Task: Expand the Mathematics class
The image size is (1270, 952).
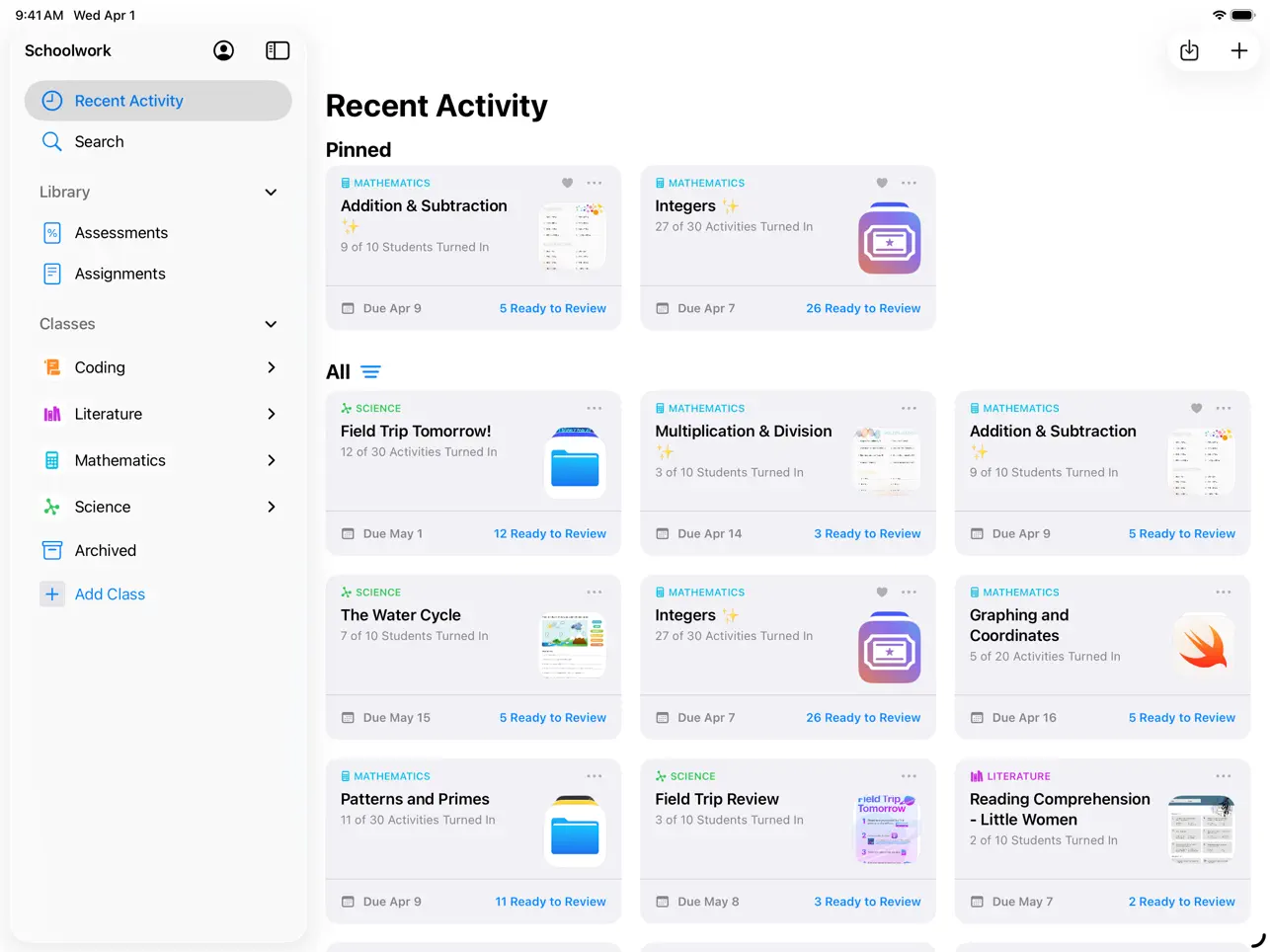Action: point(271,460)
